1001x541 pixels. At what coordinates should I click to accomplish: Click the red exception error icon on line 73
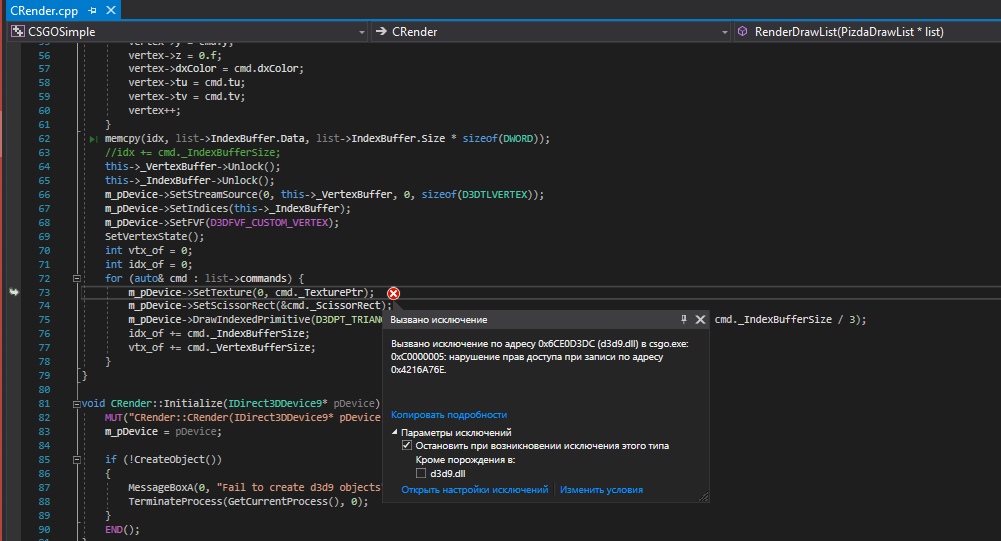393,292
